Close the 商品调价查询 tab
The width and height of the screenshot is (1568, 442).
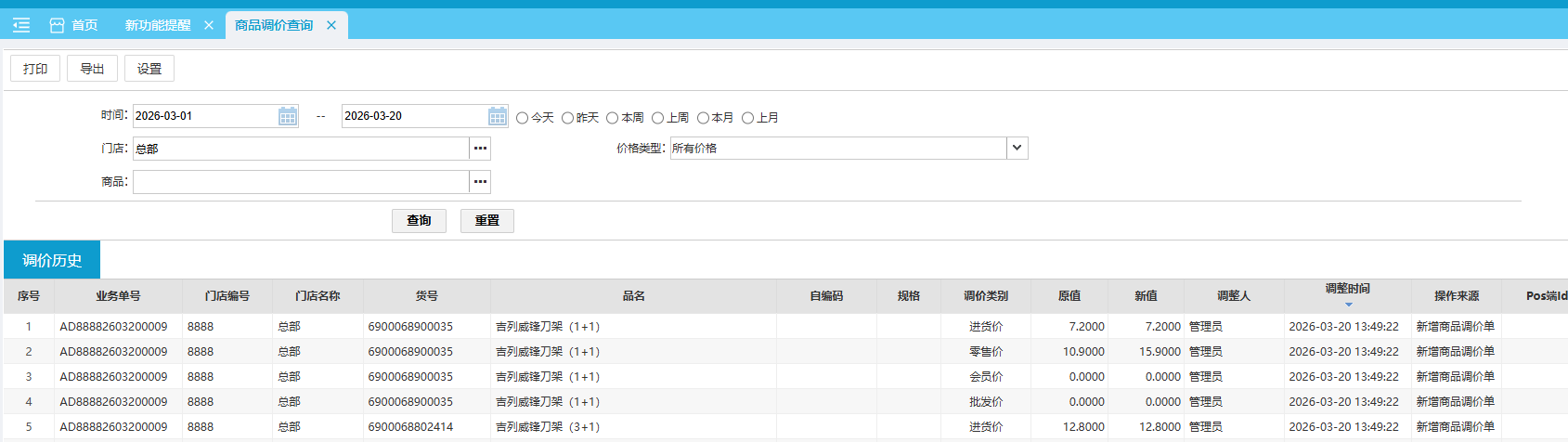click(331, 25)
